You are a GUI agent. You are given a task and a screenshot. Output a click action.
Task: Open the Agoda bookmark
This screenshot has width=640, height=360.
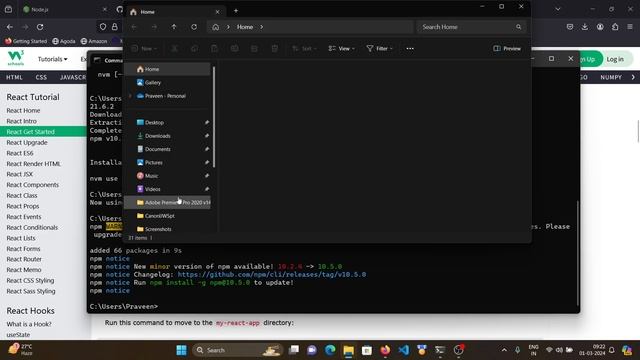(64, 41)
